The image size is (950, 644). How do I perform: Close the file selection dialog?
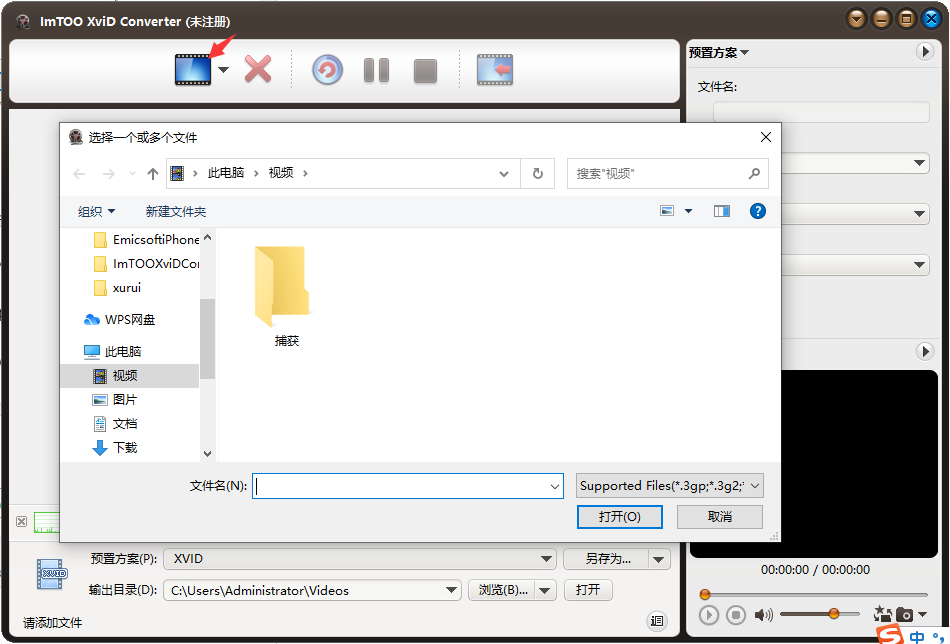click(x=766, y=138)
